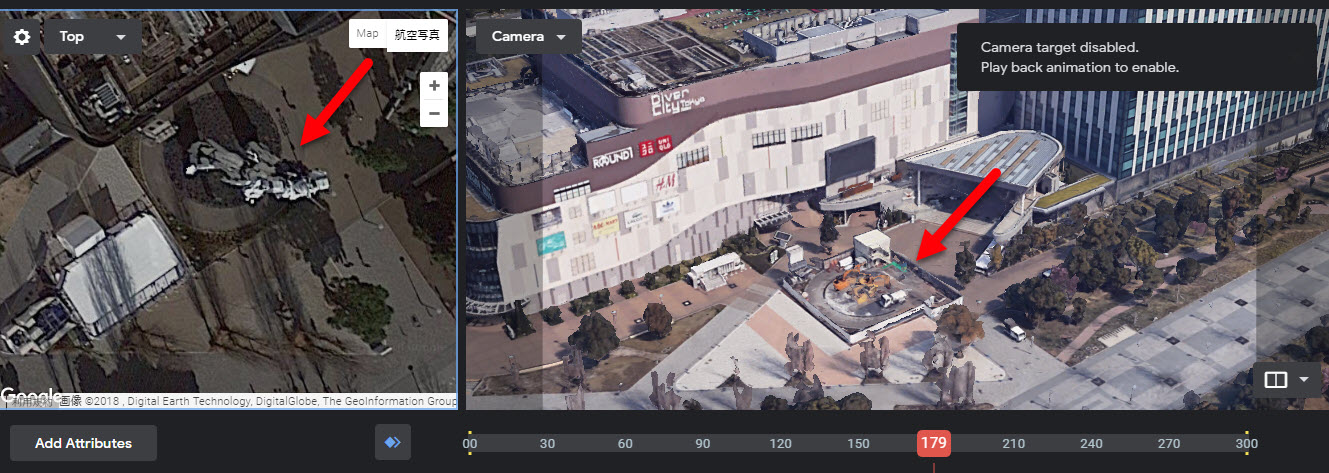
Task: Jump to frame 00 on timeline
Action: point(470,443)
